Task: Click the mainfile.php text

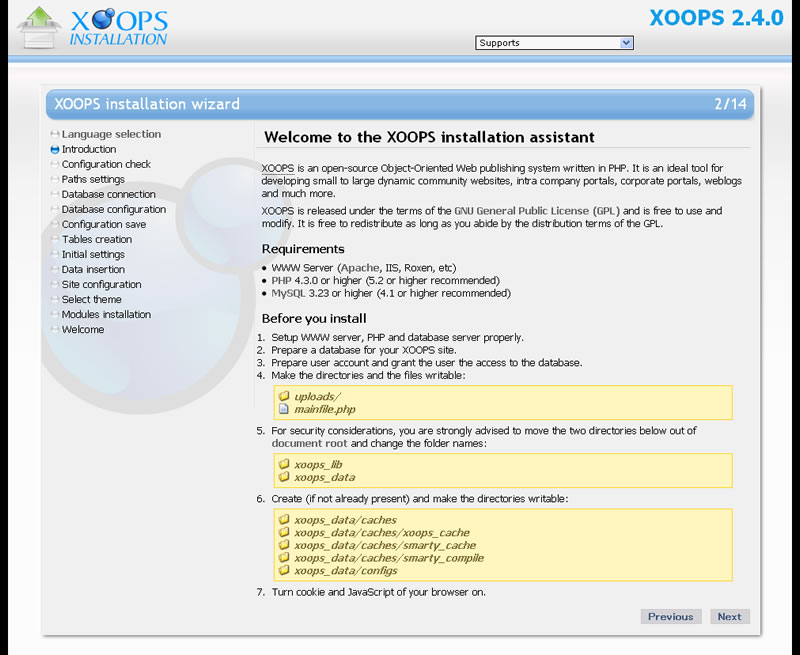Action: click(x=325, y=409)
